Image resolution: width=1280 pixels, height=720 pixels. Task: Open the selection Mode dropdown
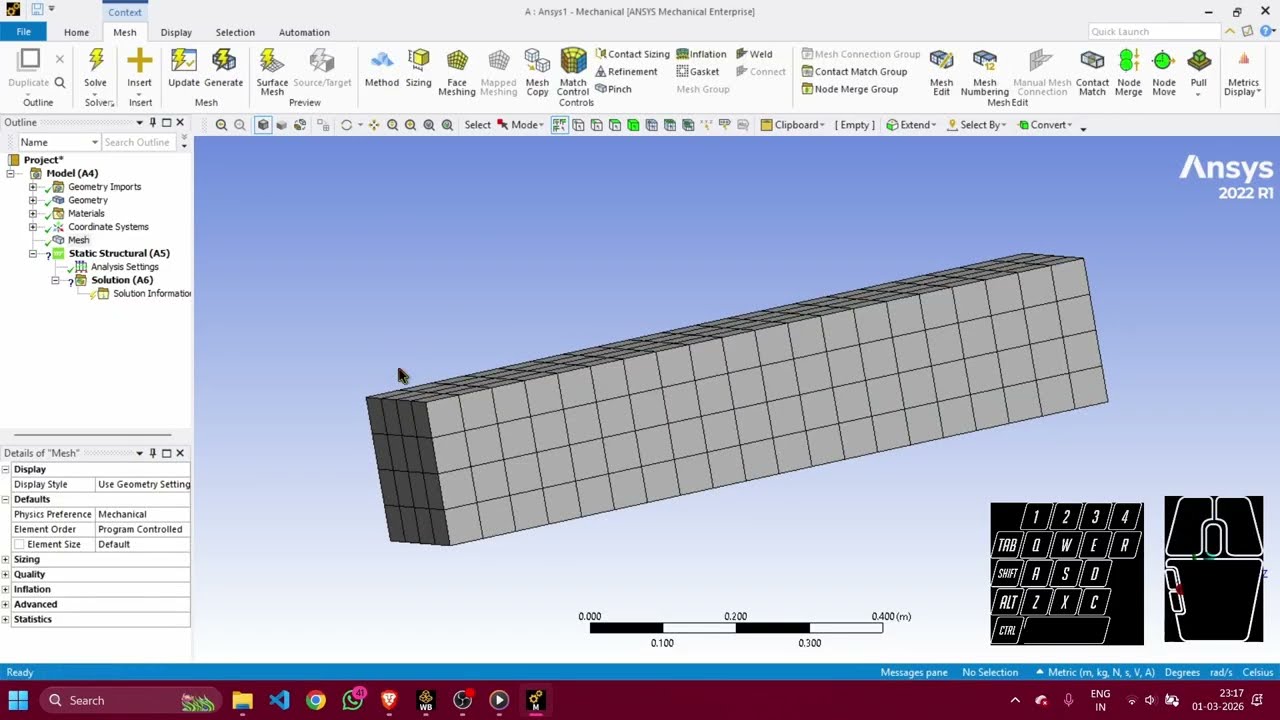(520, 125)
